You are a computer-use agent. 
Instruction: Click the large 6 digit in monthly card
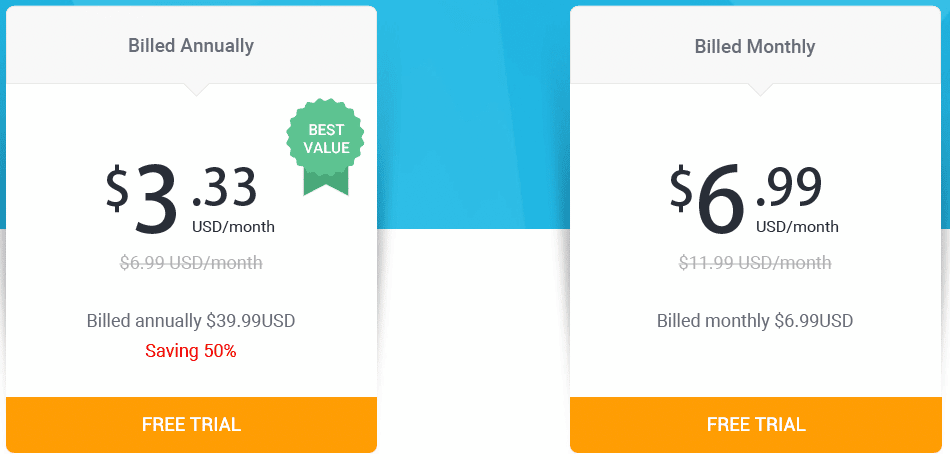coord(721,199)
